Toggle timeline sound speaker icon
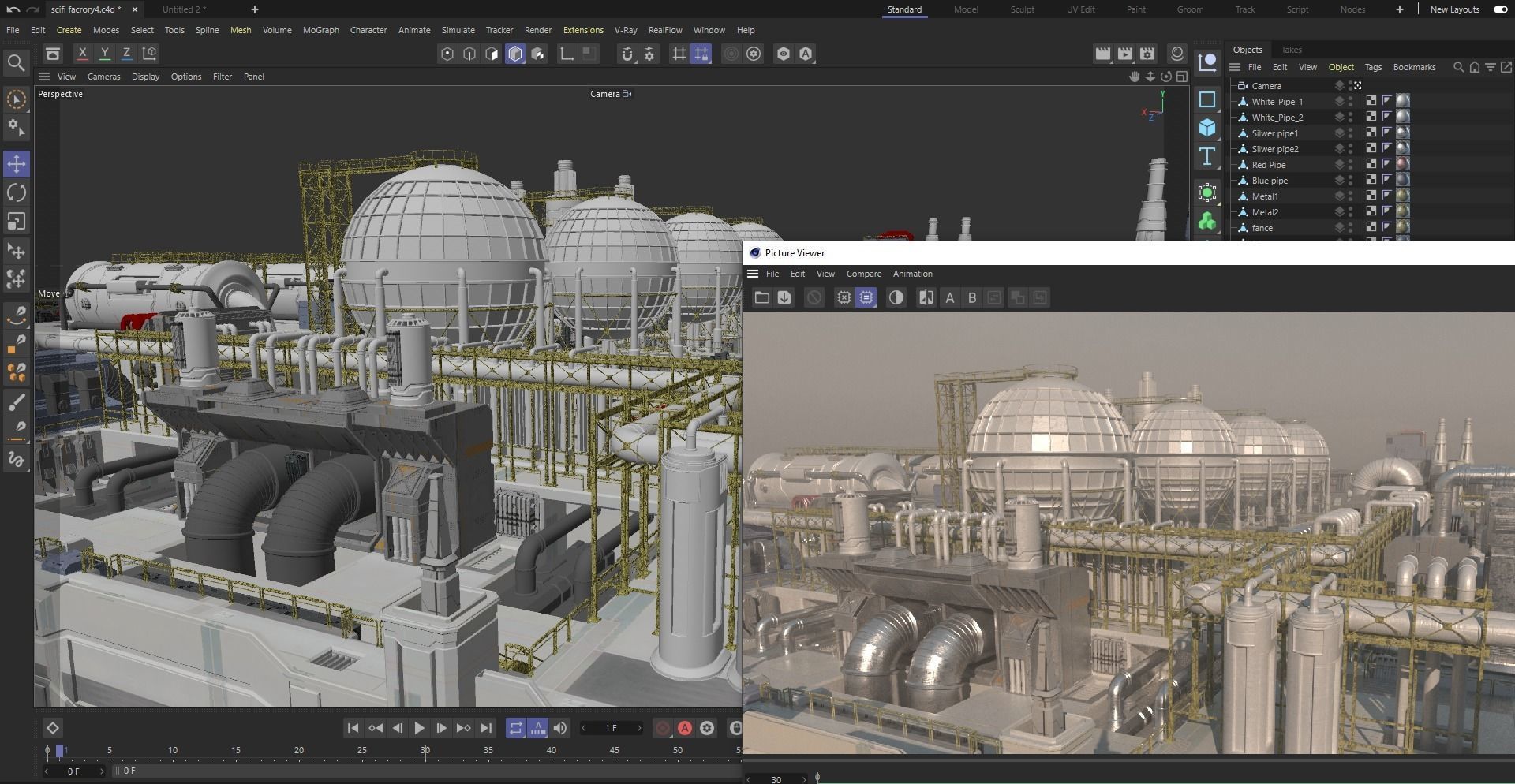Viewport: 1515px width, 784px height. [x=560, y=728]
